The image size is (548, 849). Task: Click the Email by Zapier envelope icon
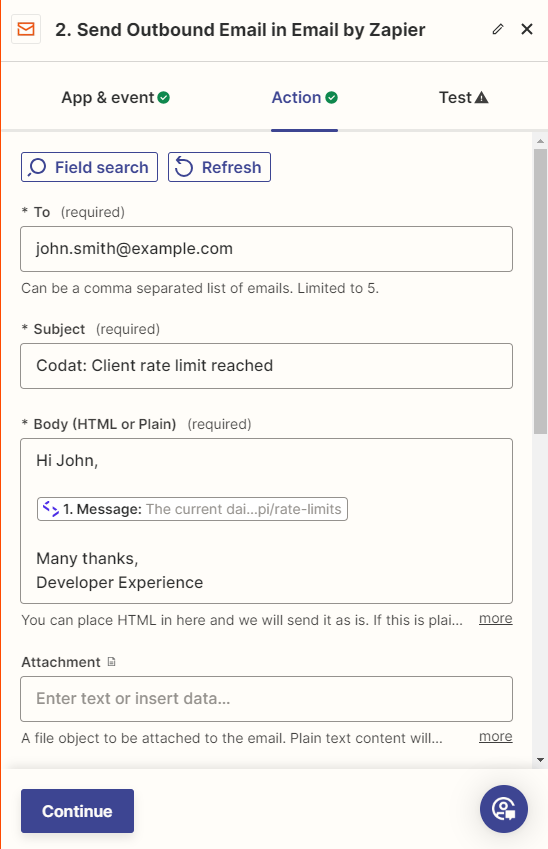click(x=26, y=29)
